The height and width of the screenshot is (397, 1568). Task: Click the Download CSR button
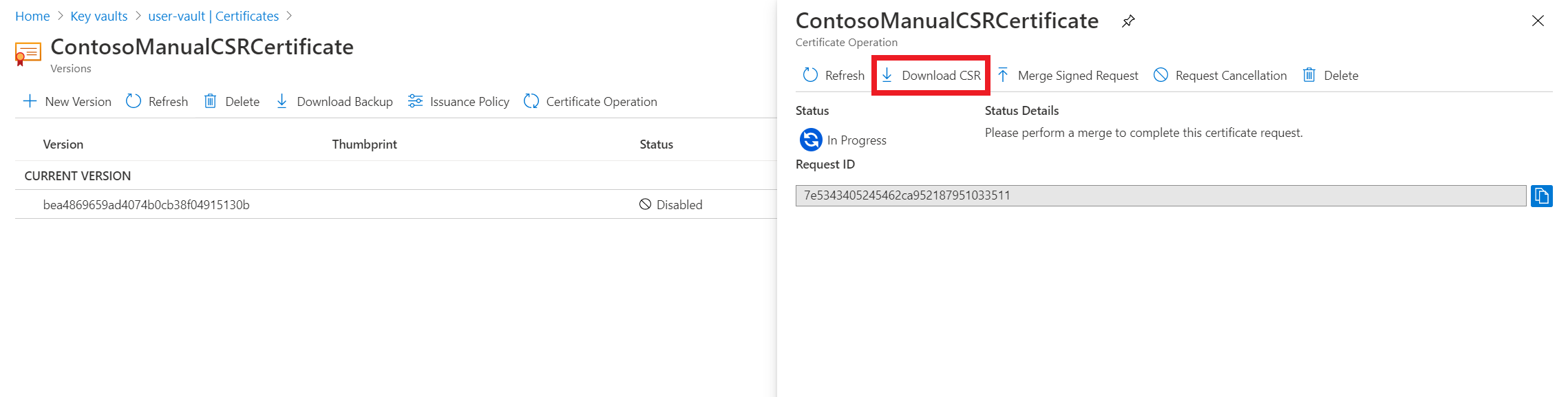[931, 76]
